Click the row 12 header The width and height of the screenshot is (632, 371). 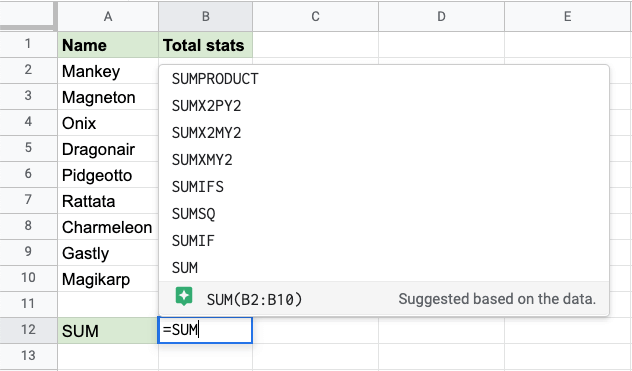(28, 330)
